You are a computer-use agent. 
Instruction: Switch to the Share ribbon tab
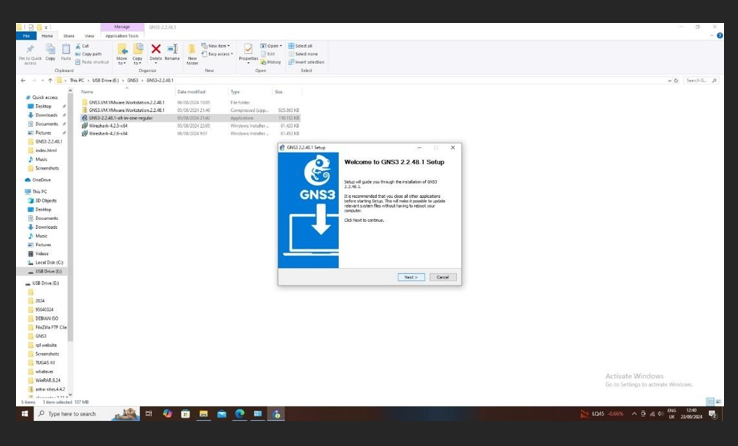click(69, 36)
